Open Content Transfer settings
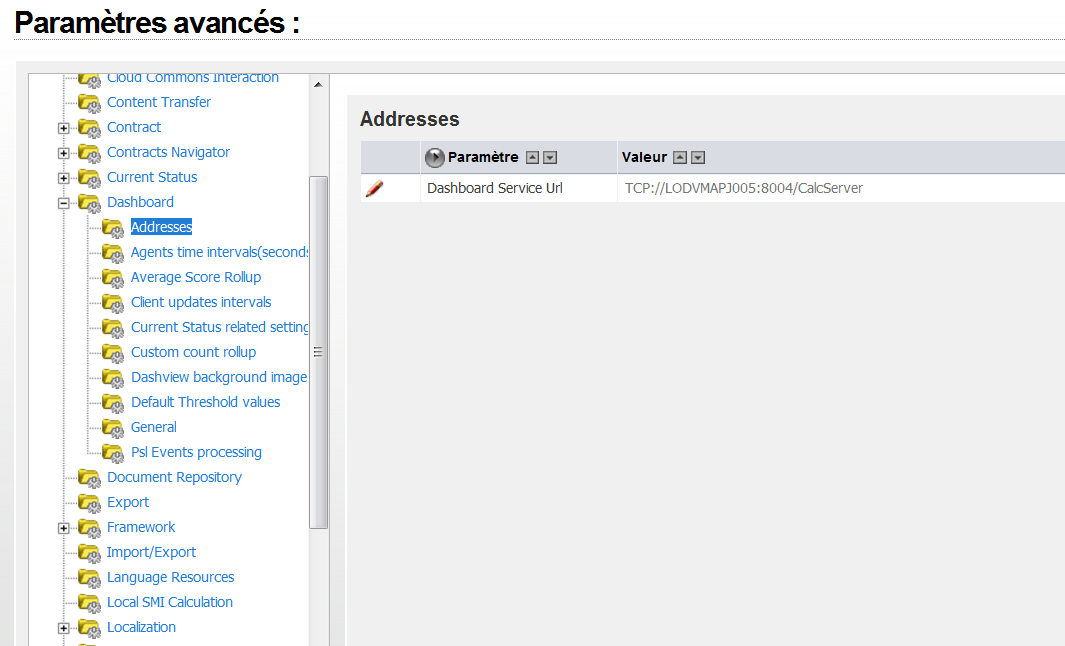The height and width of the screenshot is (646, 1065). coord(159,102)
